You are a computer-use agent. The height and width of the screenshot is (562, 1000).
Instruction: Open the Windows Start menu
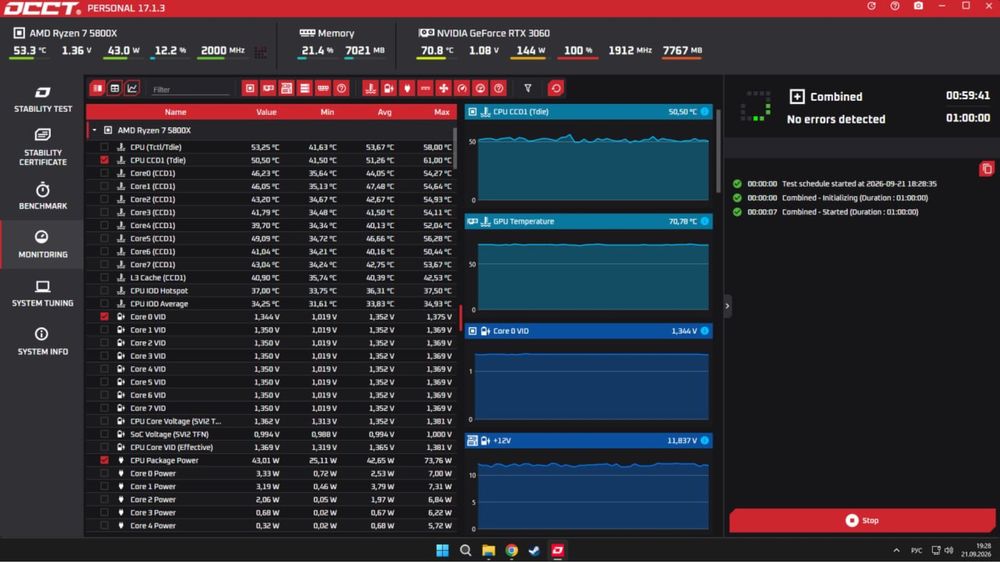pyautogui.click(x=442, y=550)
